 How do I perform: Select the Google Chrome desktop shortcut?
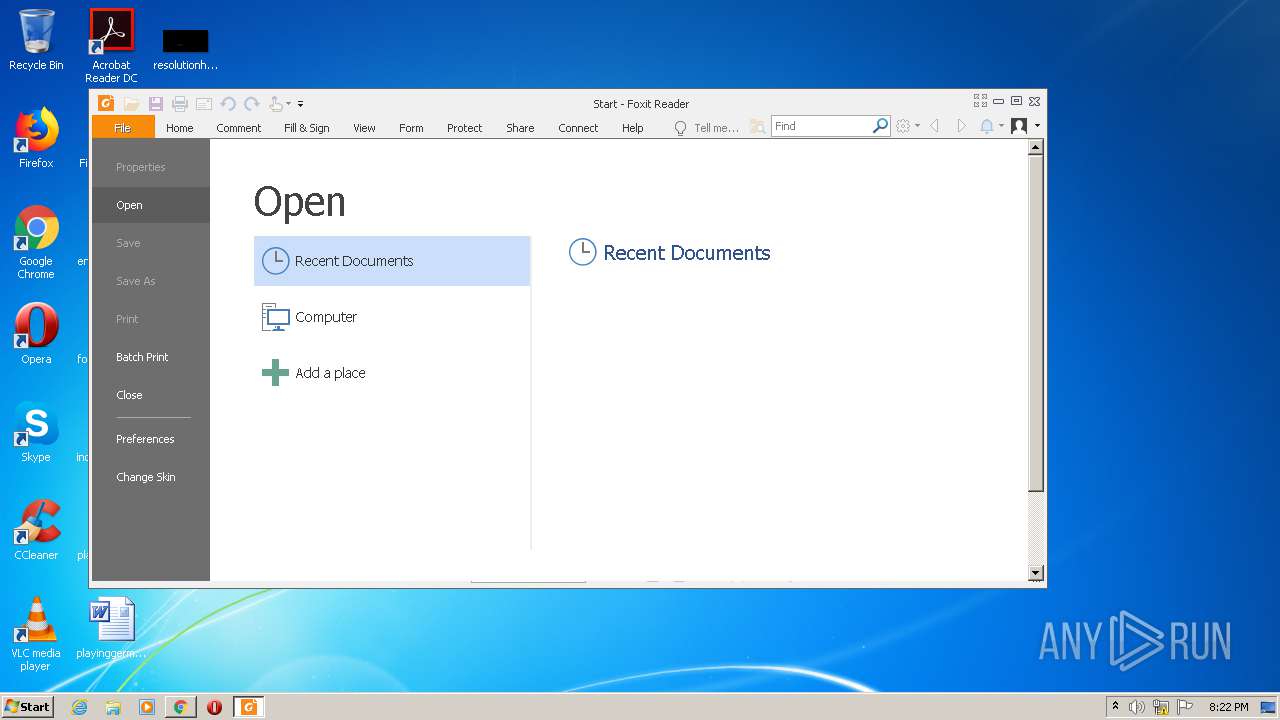[x=36, y=242]
